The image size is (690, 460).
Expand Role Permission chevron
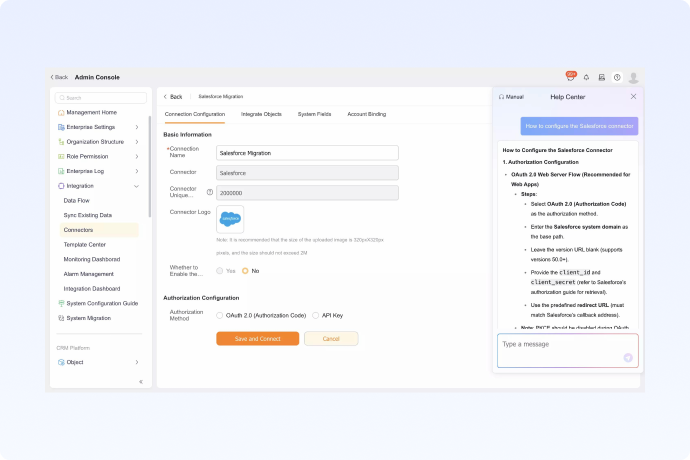click(x=137, y=157)
